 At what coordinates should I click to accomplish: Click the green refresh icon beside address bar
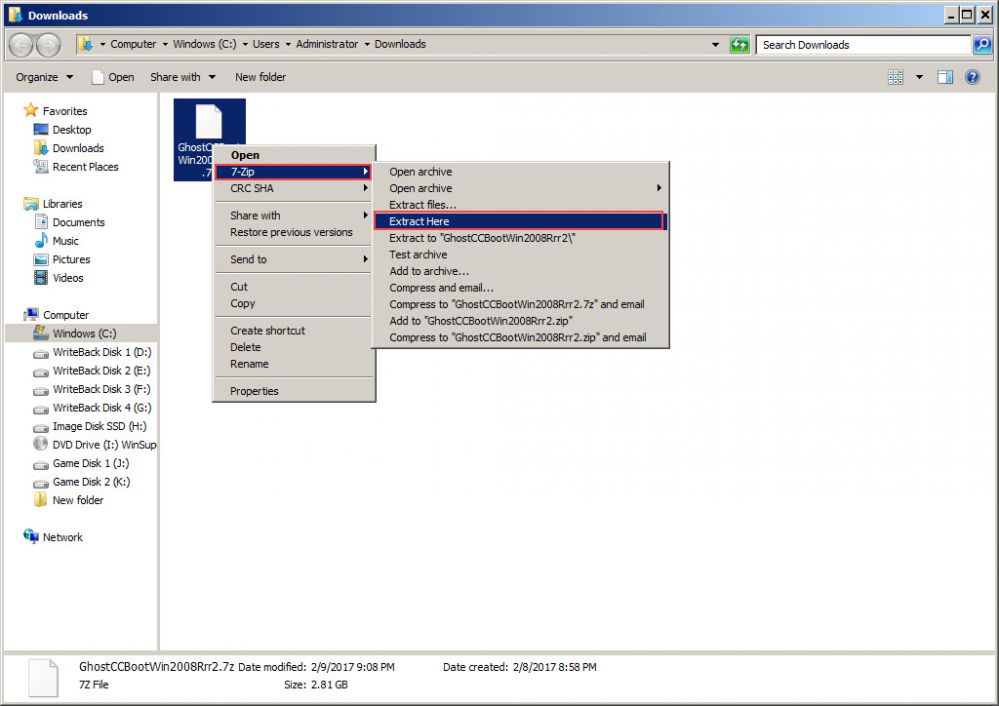(739, 45)
